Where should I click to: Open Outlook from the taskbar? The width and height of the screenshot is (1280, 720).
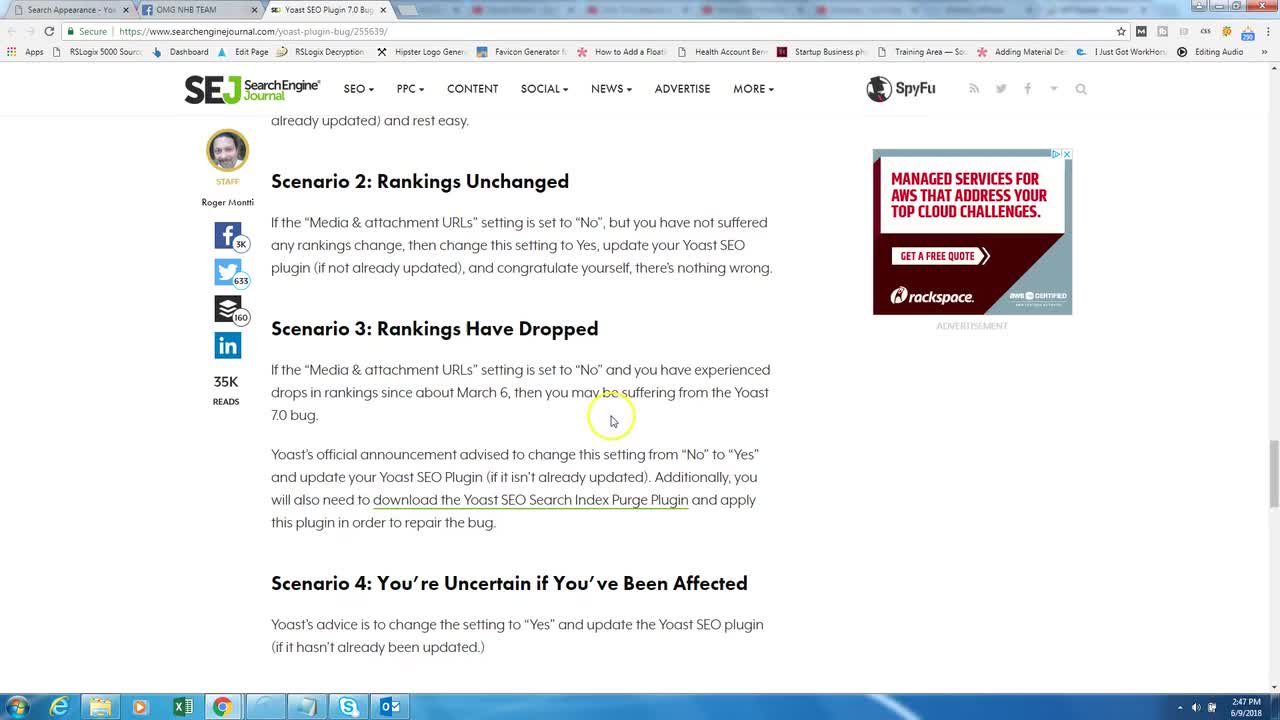390,707
